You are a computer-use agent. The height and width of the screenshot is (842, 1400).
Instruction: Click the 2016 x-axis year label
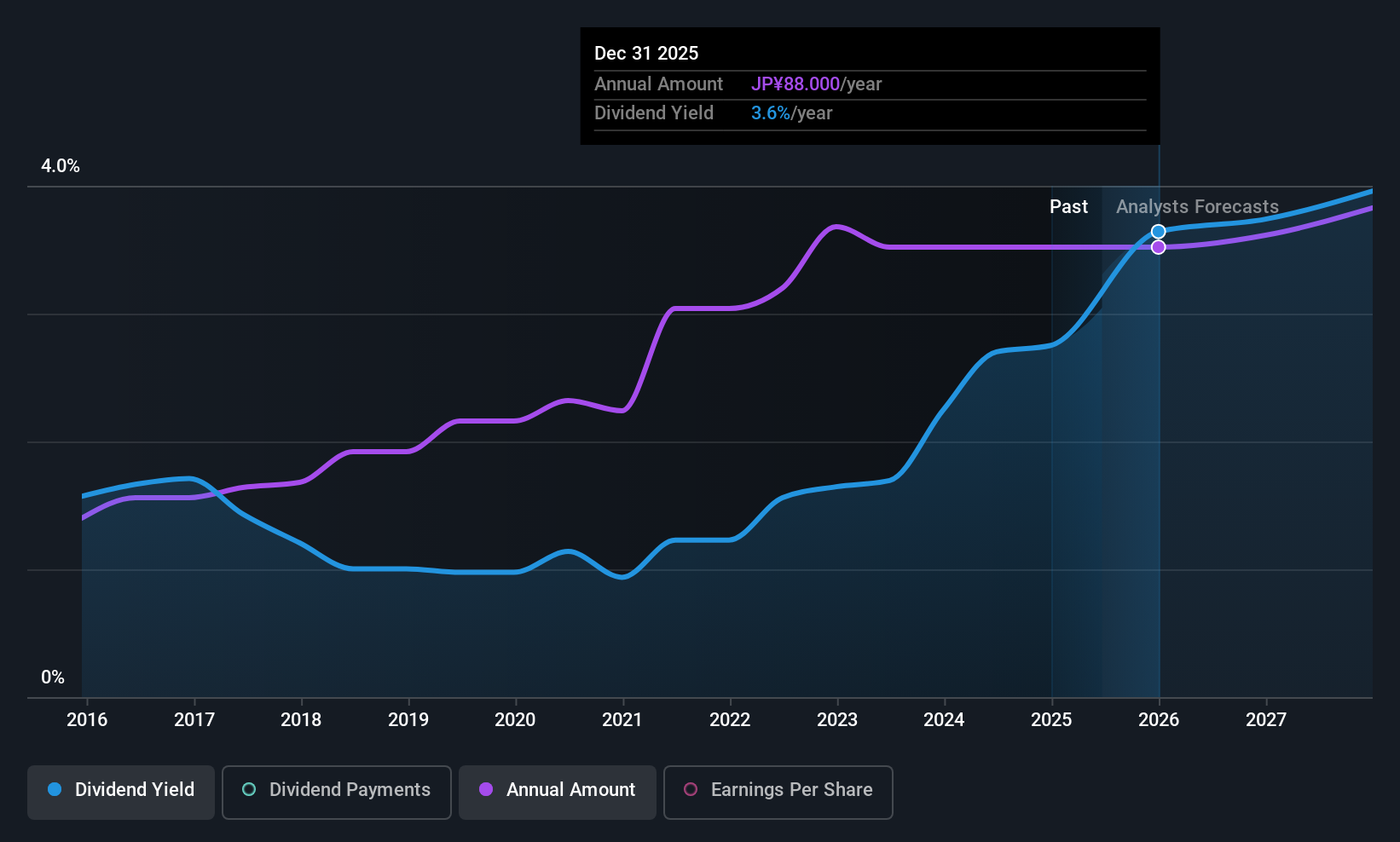point(87,720)
